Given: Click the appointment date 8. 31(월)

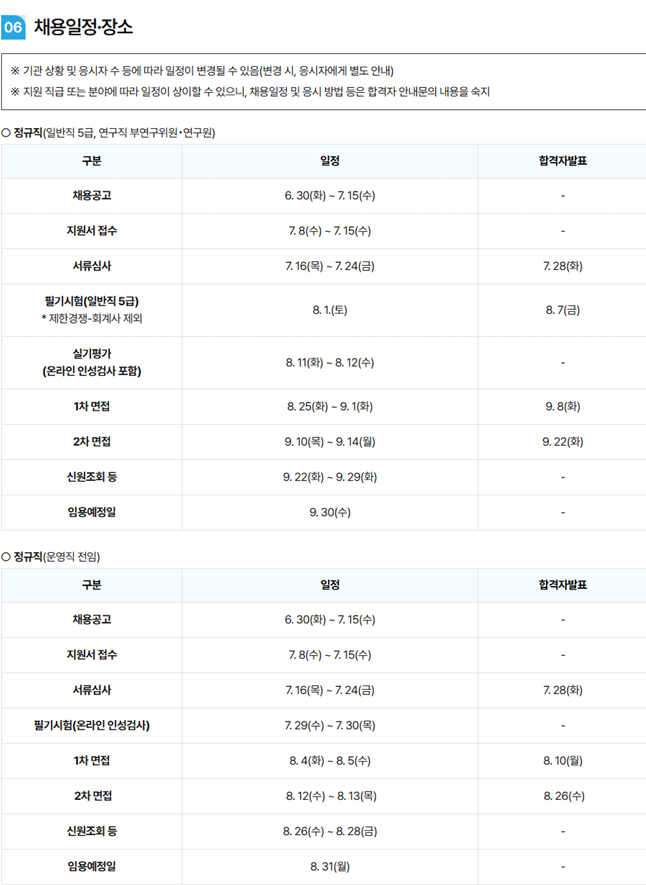Looking at the screenshot, I should [330, 866].
